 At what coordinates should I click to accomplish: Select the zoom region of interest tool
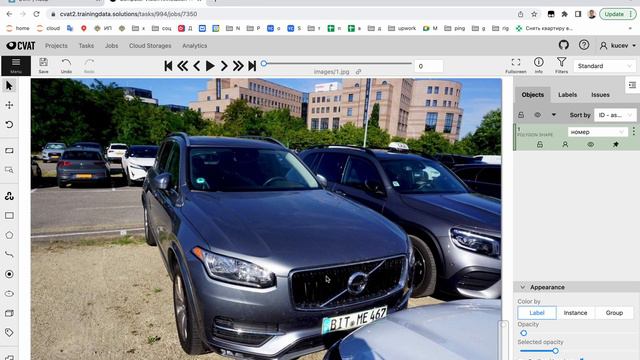click(x=9, y=170)
